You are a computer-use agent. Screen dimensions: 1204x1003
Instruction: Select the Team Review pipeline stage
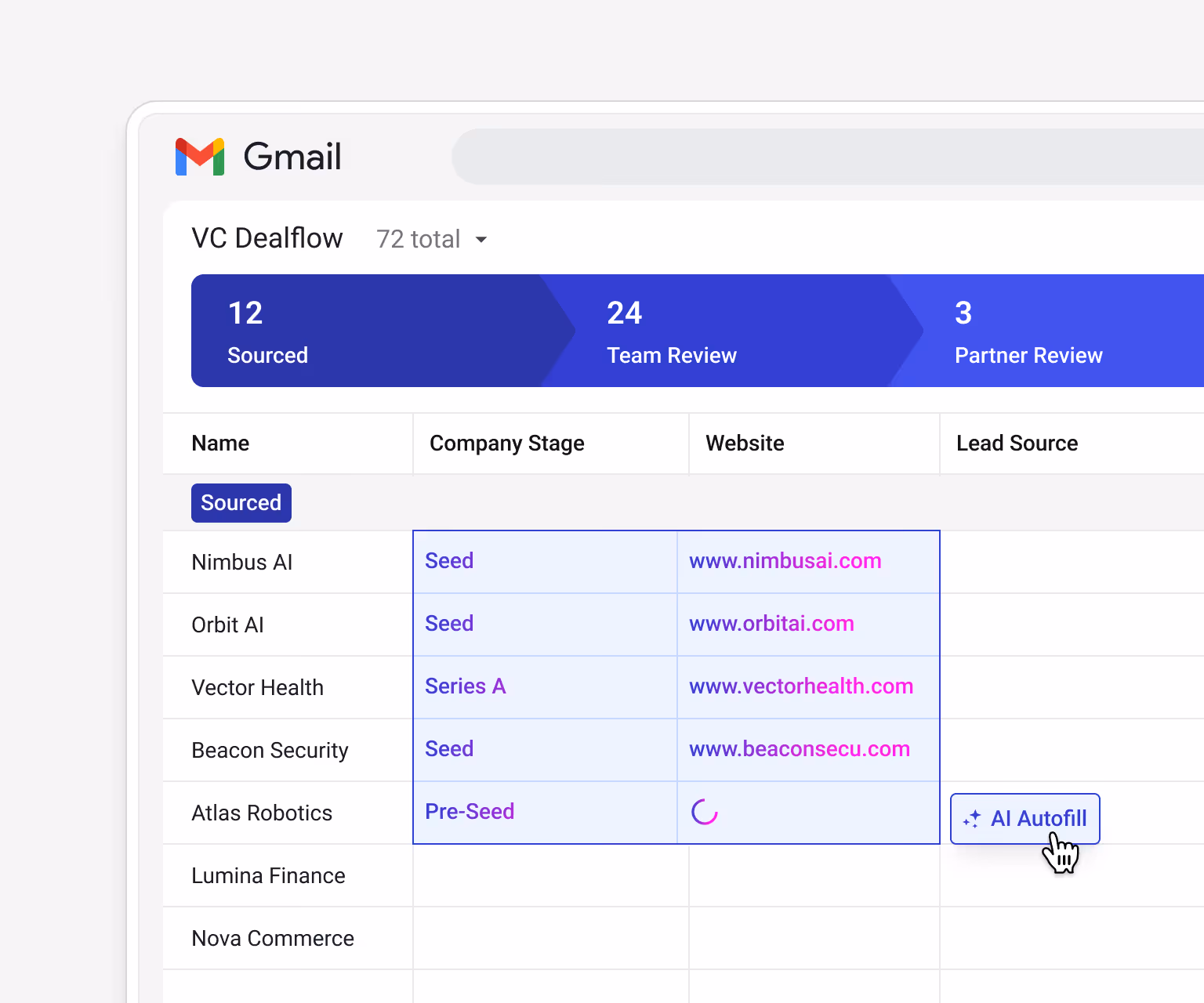coord(731,331)
